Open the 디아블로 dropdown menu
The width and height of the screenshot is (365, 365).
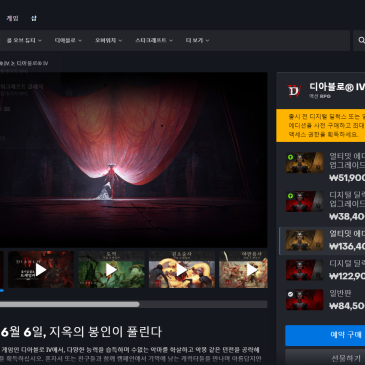[68, 40]
